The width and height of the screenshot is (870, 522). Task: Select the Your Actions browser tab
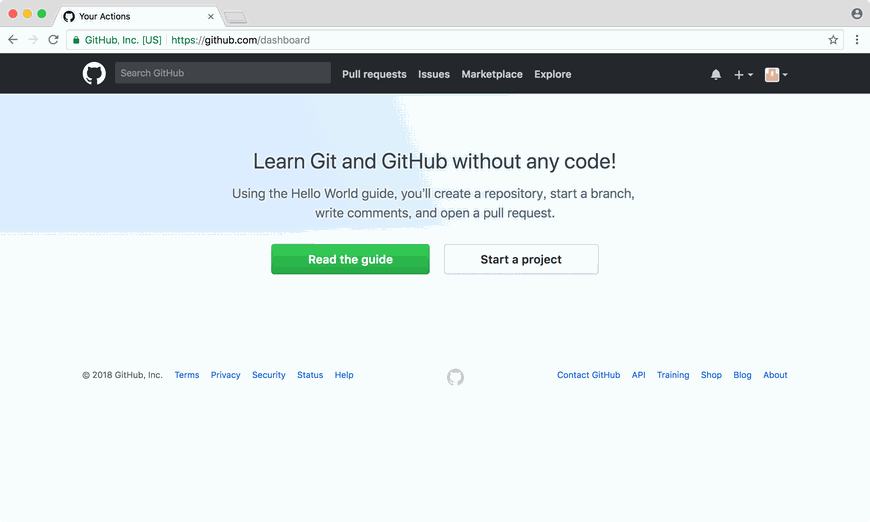[x=139, y=17]
